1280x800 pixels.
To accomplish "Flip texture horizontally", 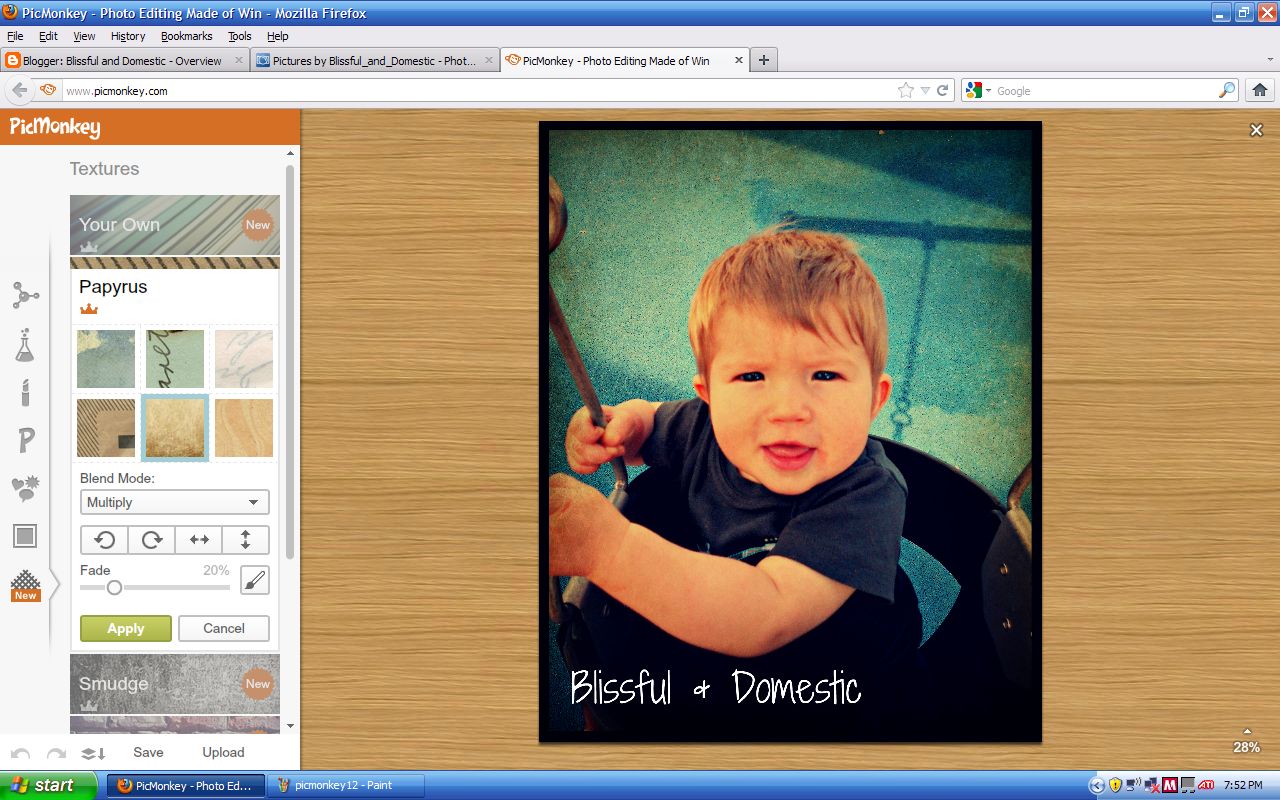I will [199, 540].
